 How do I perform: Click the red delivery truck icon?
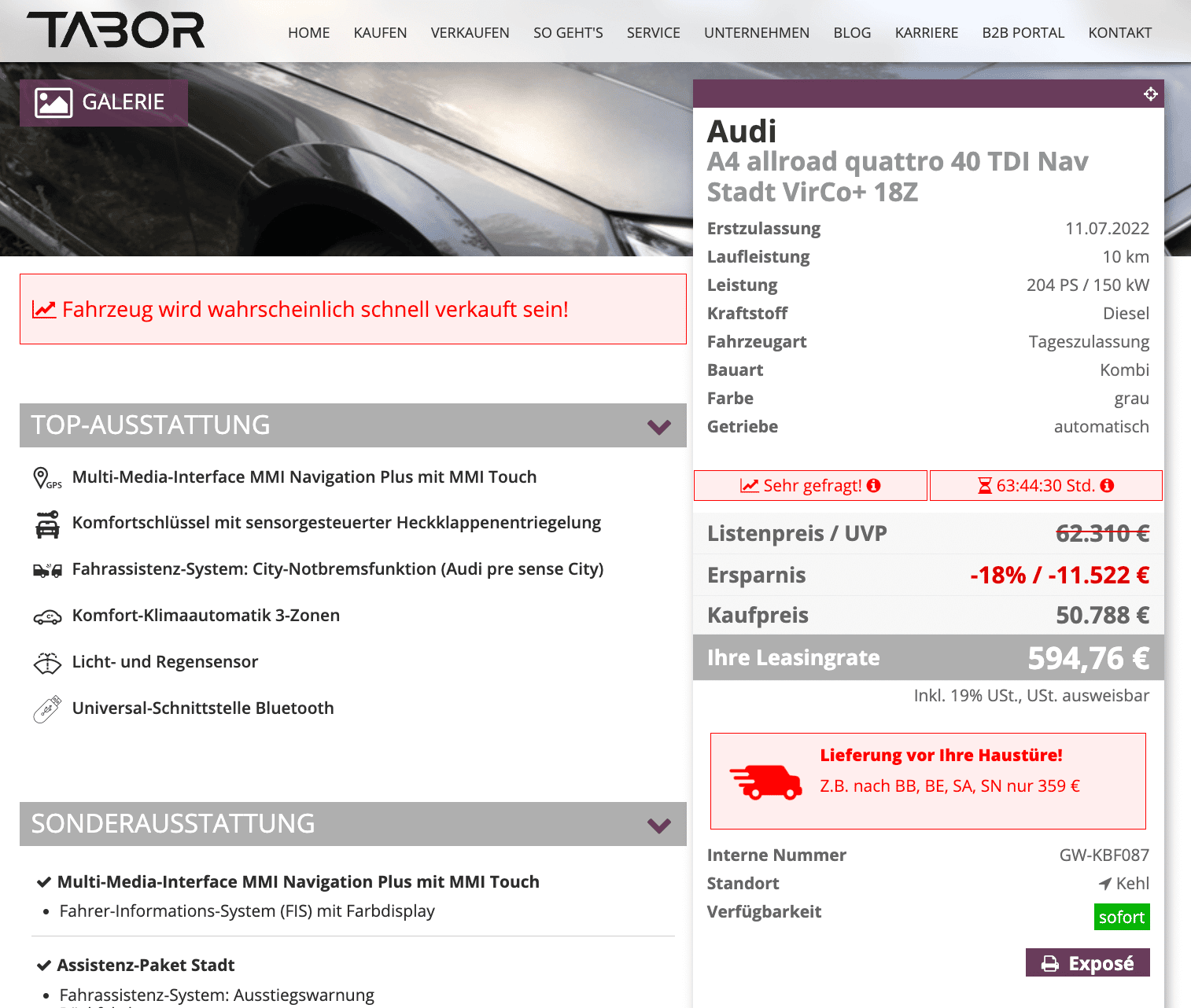[765, 782]
